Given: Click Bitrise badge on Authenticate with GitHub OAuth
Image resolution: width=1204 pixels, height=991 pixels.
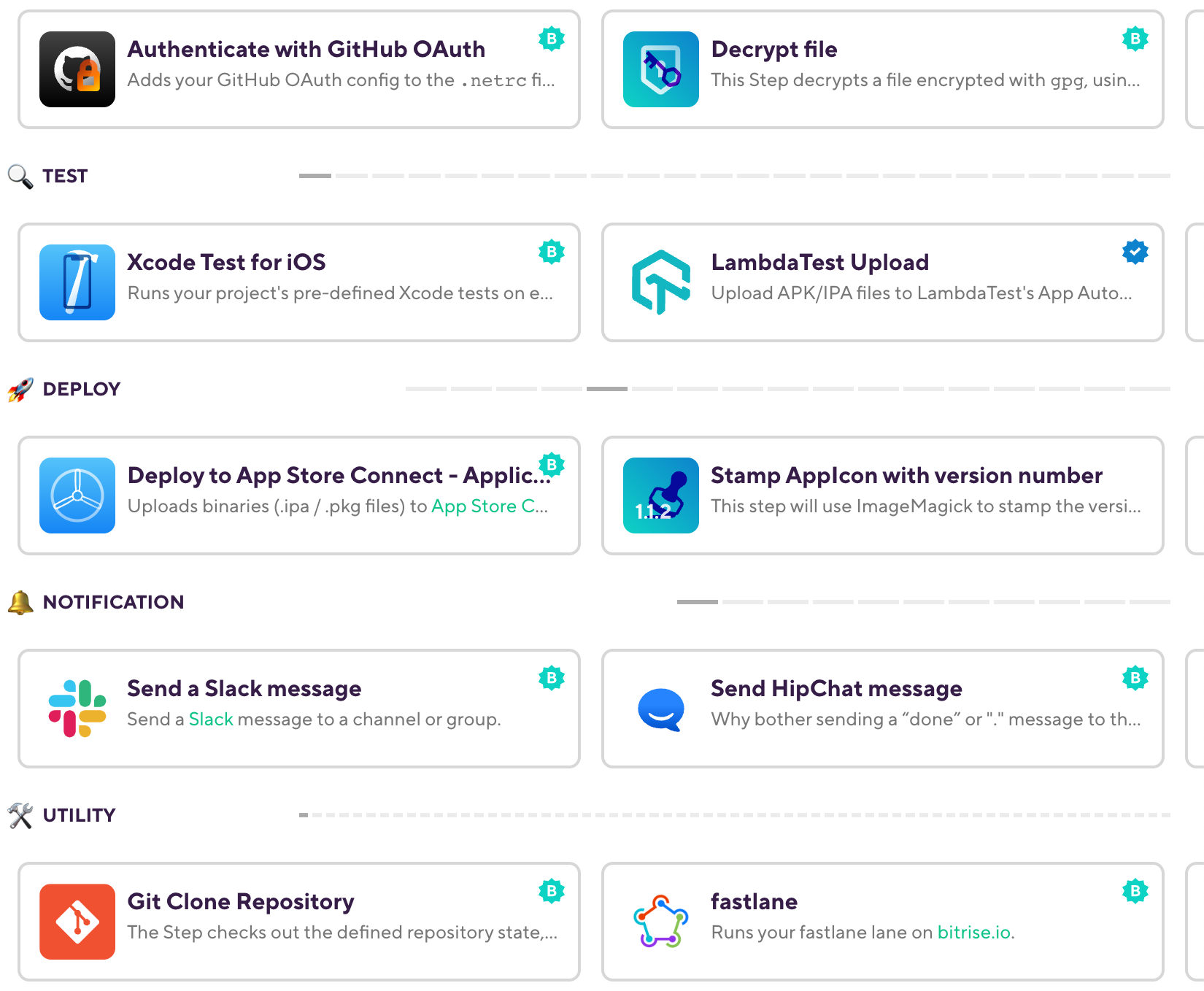Looking at the screenshot, I should (552, 38).
